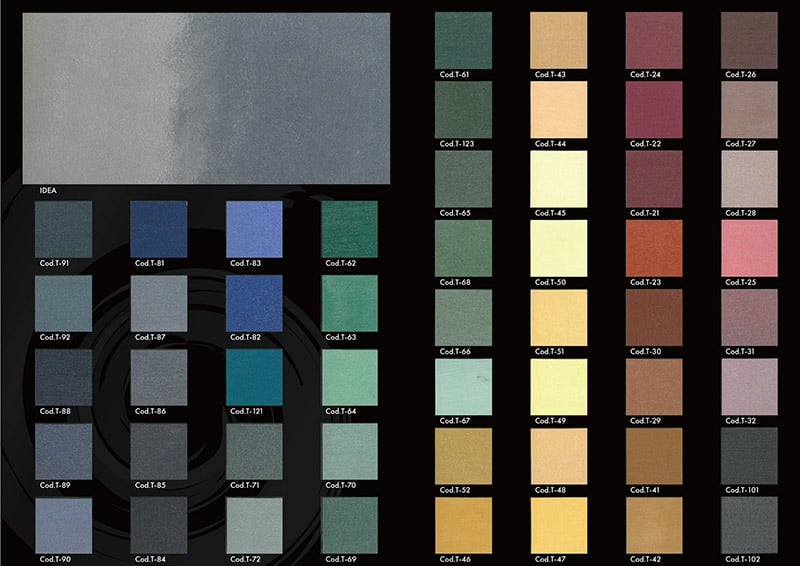
Task: Pick the light gray Cod.T-87 swatch
Action: pos(159,304)
